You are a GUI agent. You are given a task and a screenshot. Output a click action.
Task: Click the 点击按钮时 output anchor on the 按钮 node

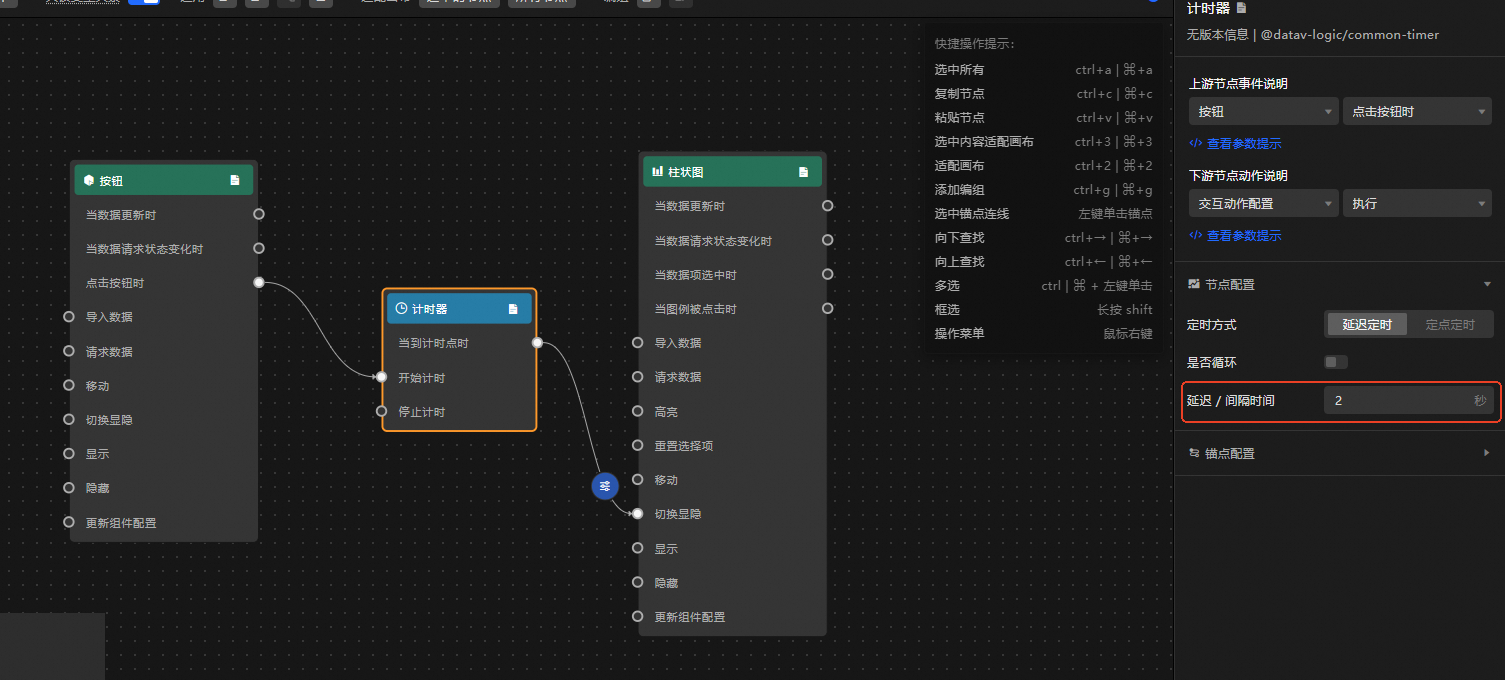pos(259,282)
